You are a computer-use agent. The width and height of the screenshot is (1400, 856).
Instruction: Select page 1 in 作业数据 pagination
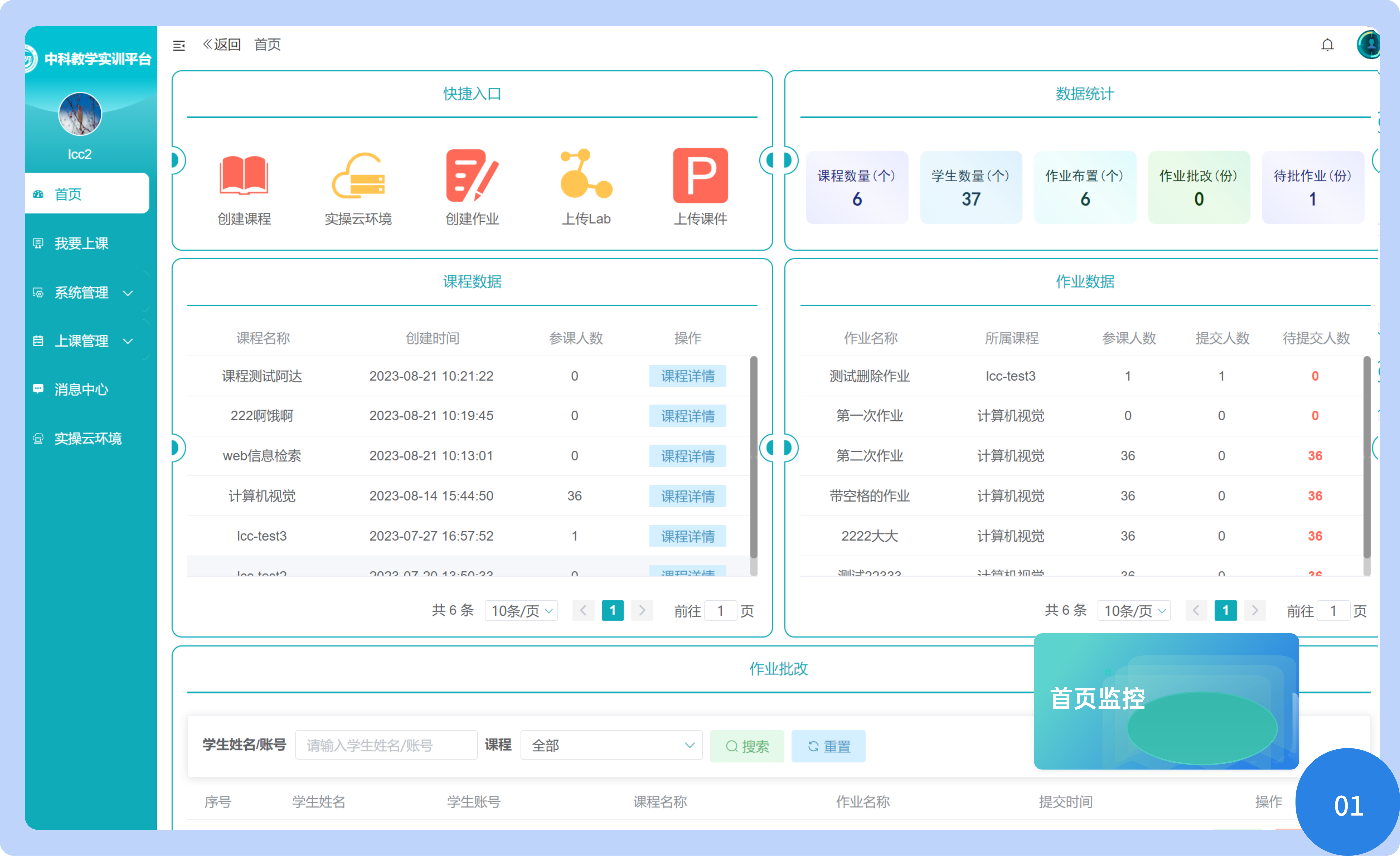click(x=1226, y=611)
